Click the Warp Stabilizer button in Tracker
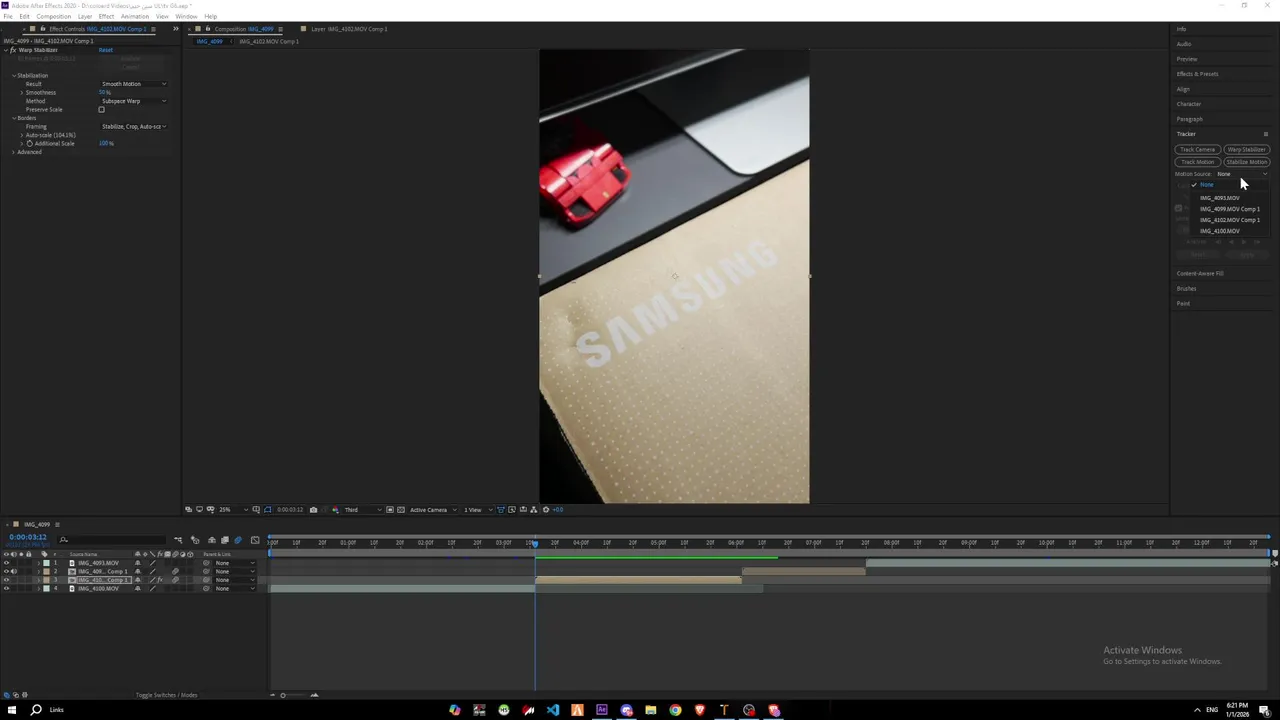This screenshot has width=1280, height=720. coord(1246,150)
